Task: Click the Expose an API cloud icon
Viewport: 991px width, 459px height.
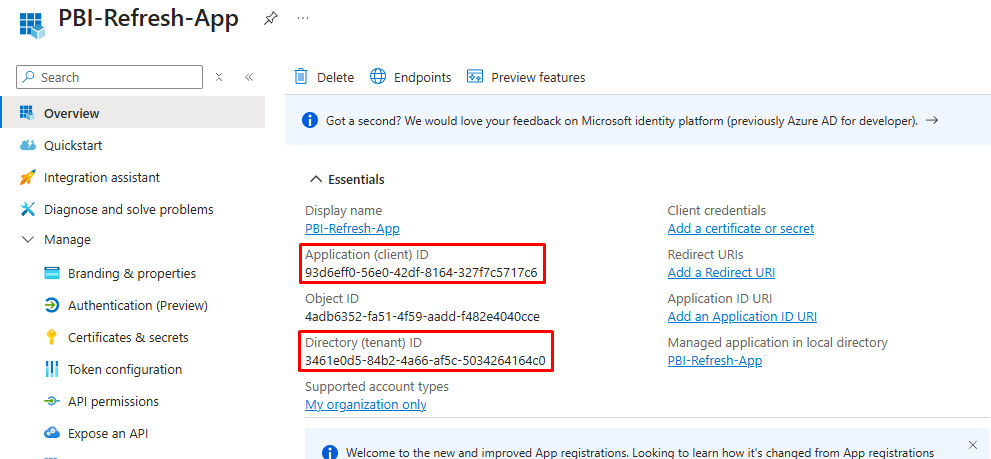Action: coord(52,433)
